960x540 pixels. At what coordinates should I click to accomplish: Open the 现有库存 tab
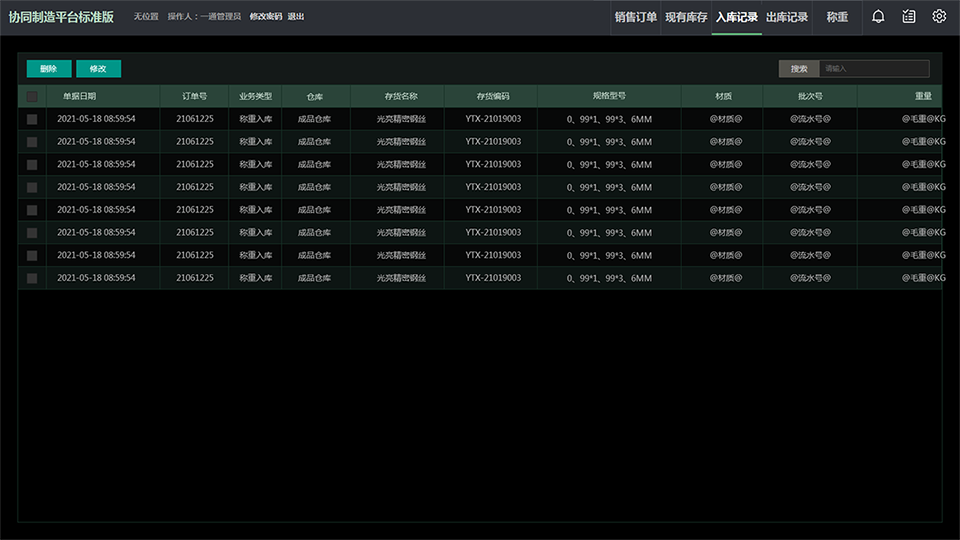(x=686, y=17)
